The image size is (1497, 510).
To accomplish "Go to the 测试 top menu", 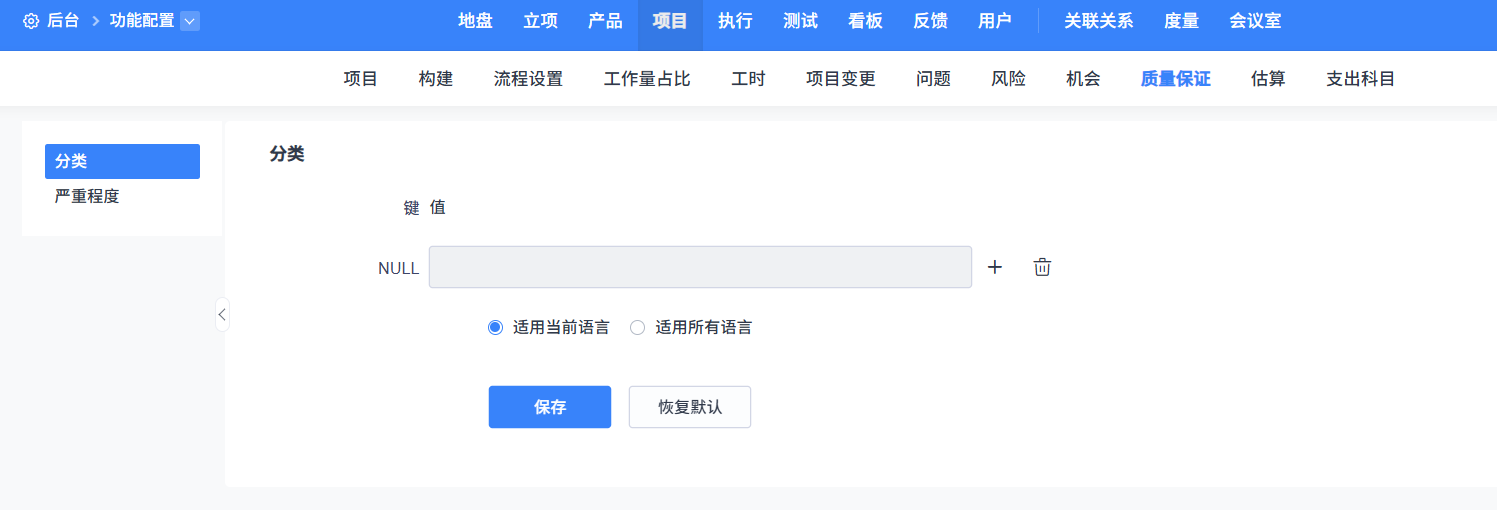I will coord(800,21).
